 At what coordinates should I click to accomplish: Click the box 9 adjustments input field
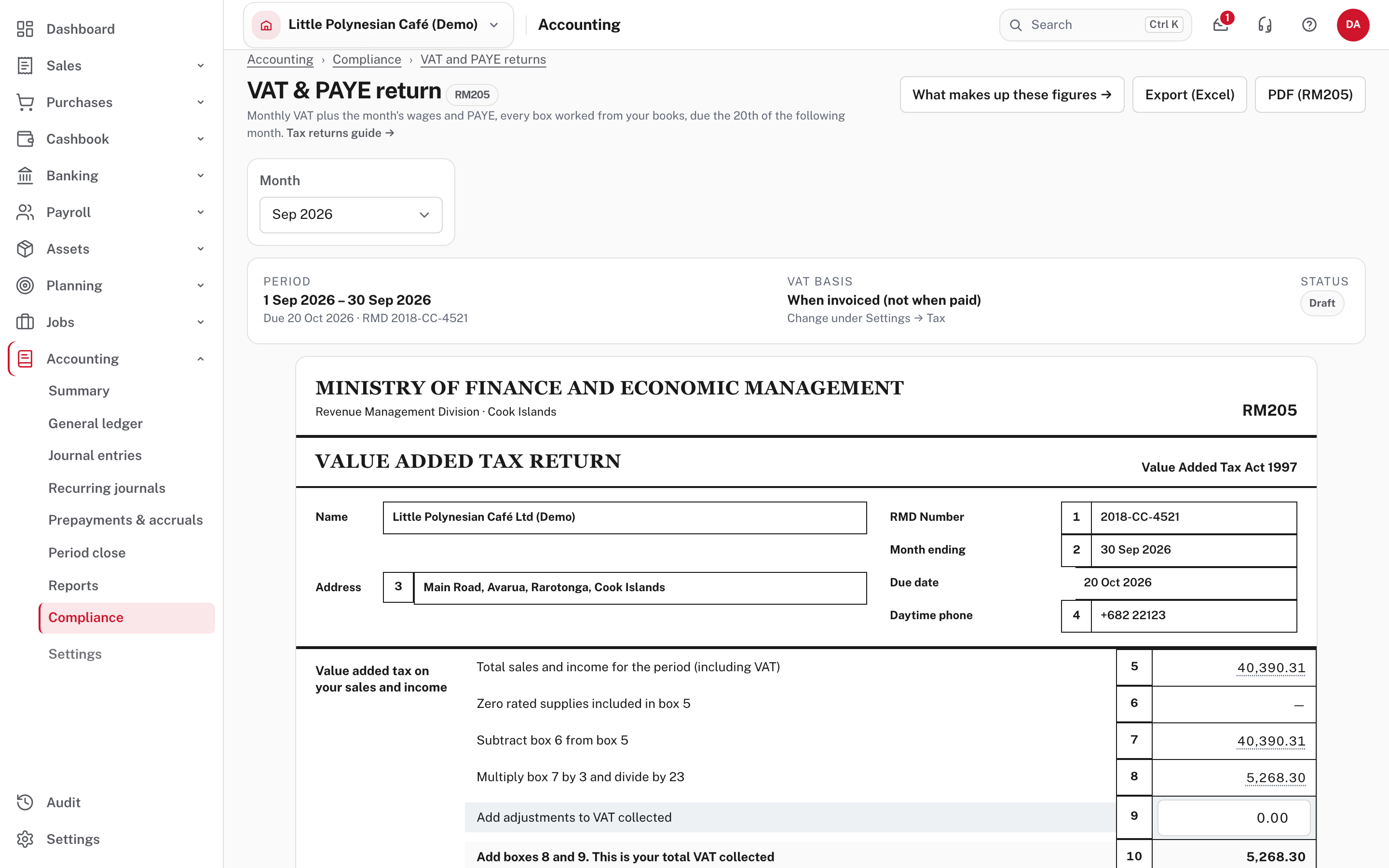pyautogui.click(x=1233, y=817)
